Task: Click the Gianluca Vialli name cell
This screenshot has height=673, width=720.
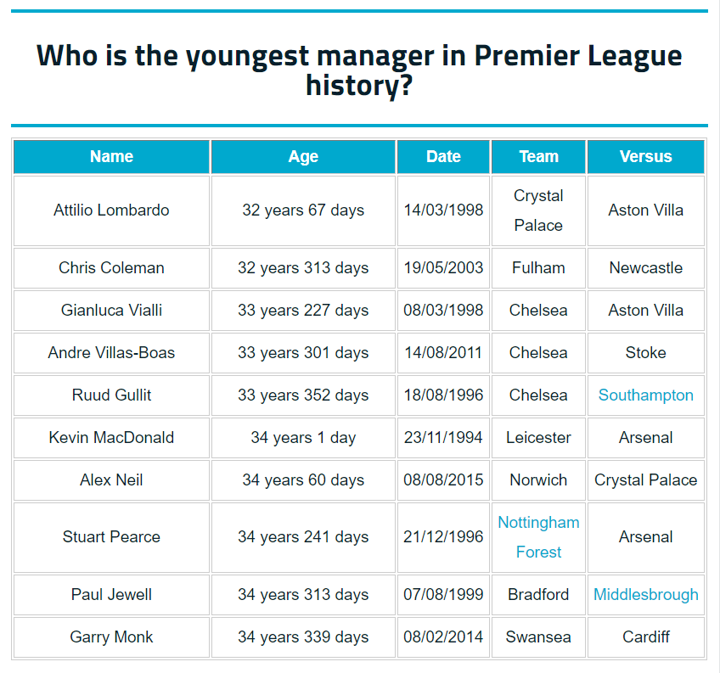Action: [111, 310]
